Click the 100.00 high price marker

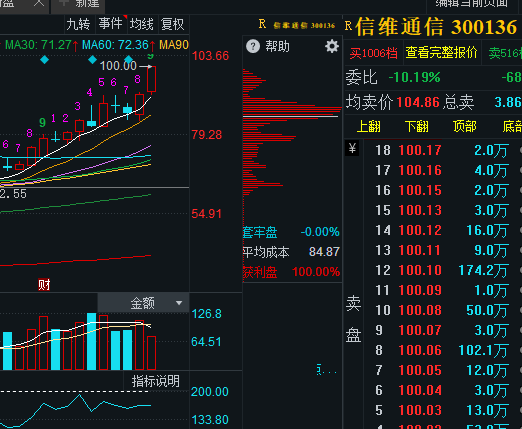click(118, 66)
